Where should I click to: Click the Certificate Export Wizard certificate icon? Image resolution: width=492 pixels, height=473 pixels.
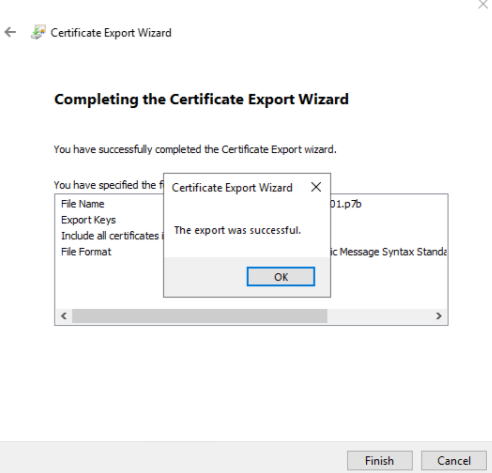38,32
